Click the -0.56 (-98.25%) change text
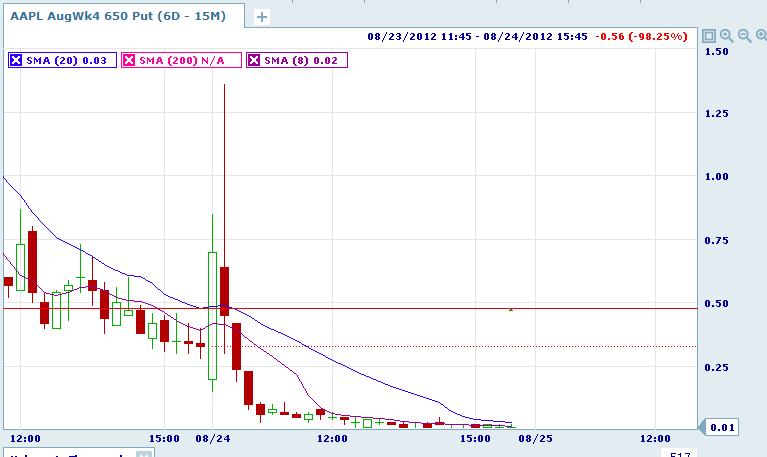This screenshot has height=457, width=767. tap(641, 36)
